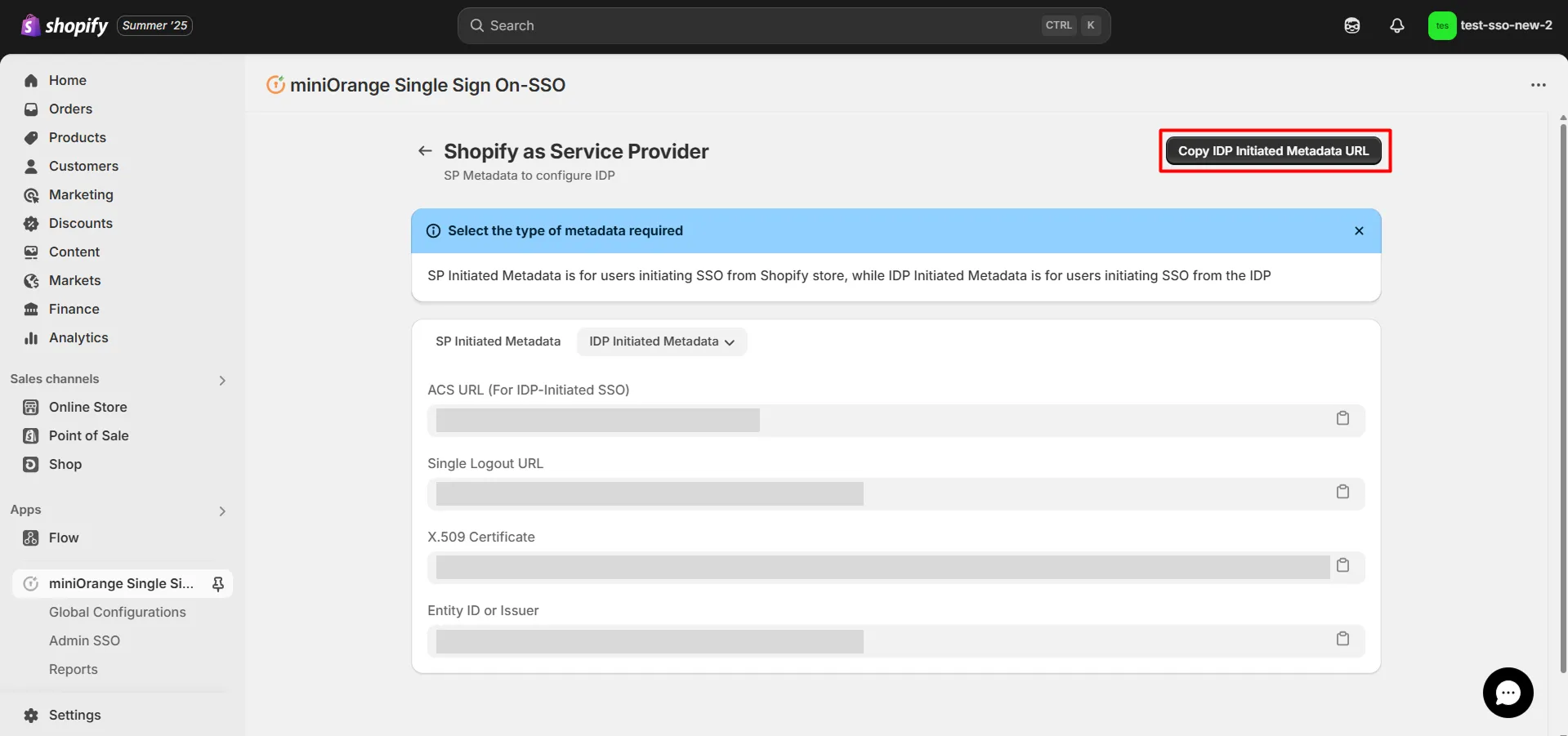
Task: Copy the X.509 Certificate value
Action: (x=1342, y=565)
